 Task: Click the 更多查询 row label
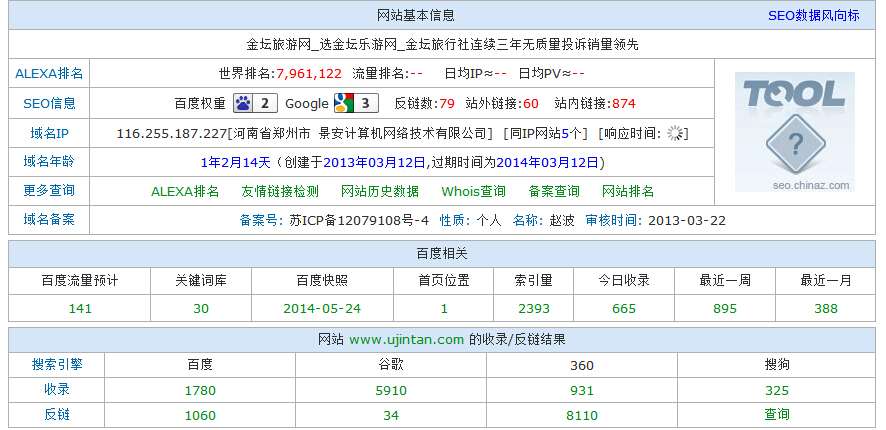[49, 190]
